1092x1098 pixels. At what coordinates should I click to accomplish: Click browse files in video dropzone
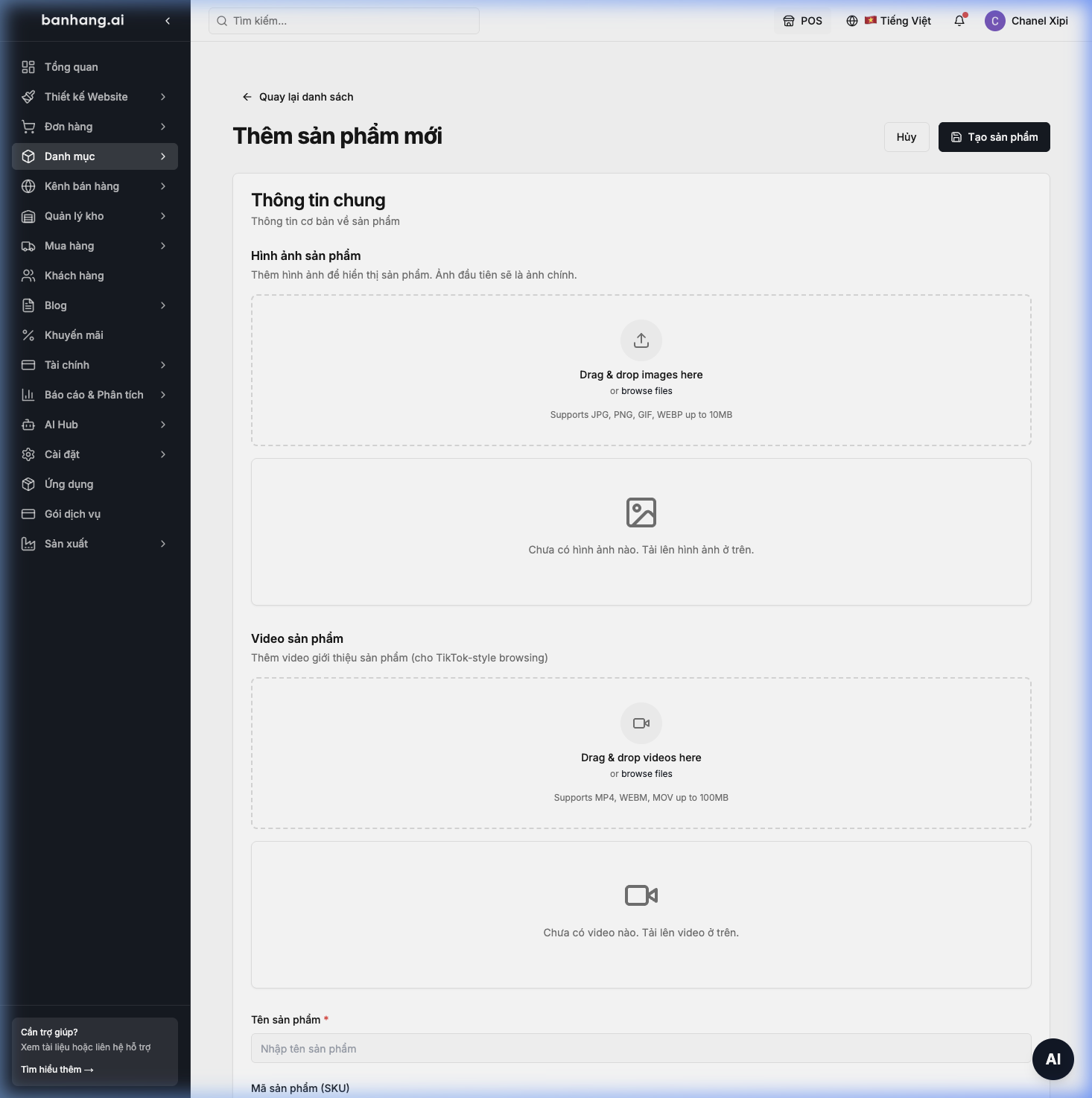(647, 774)
